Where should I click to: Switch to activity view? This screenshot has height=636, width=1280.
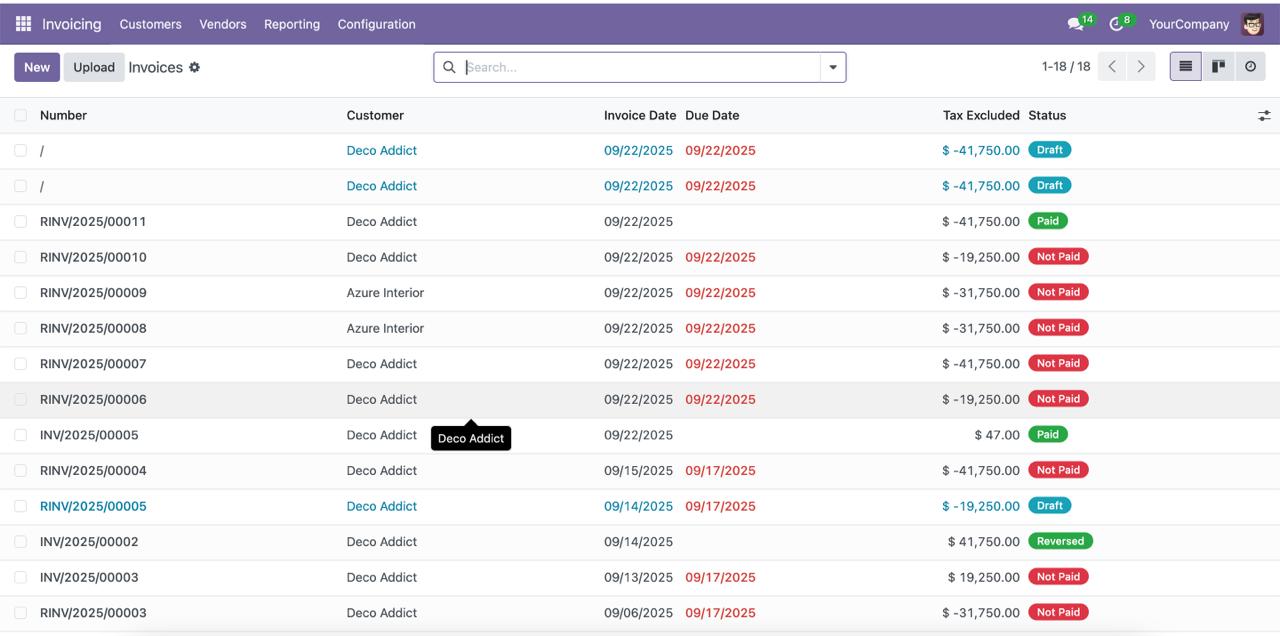1250,67
